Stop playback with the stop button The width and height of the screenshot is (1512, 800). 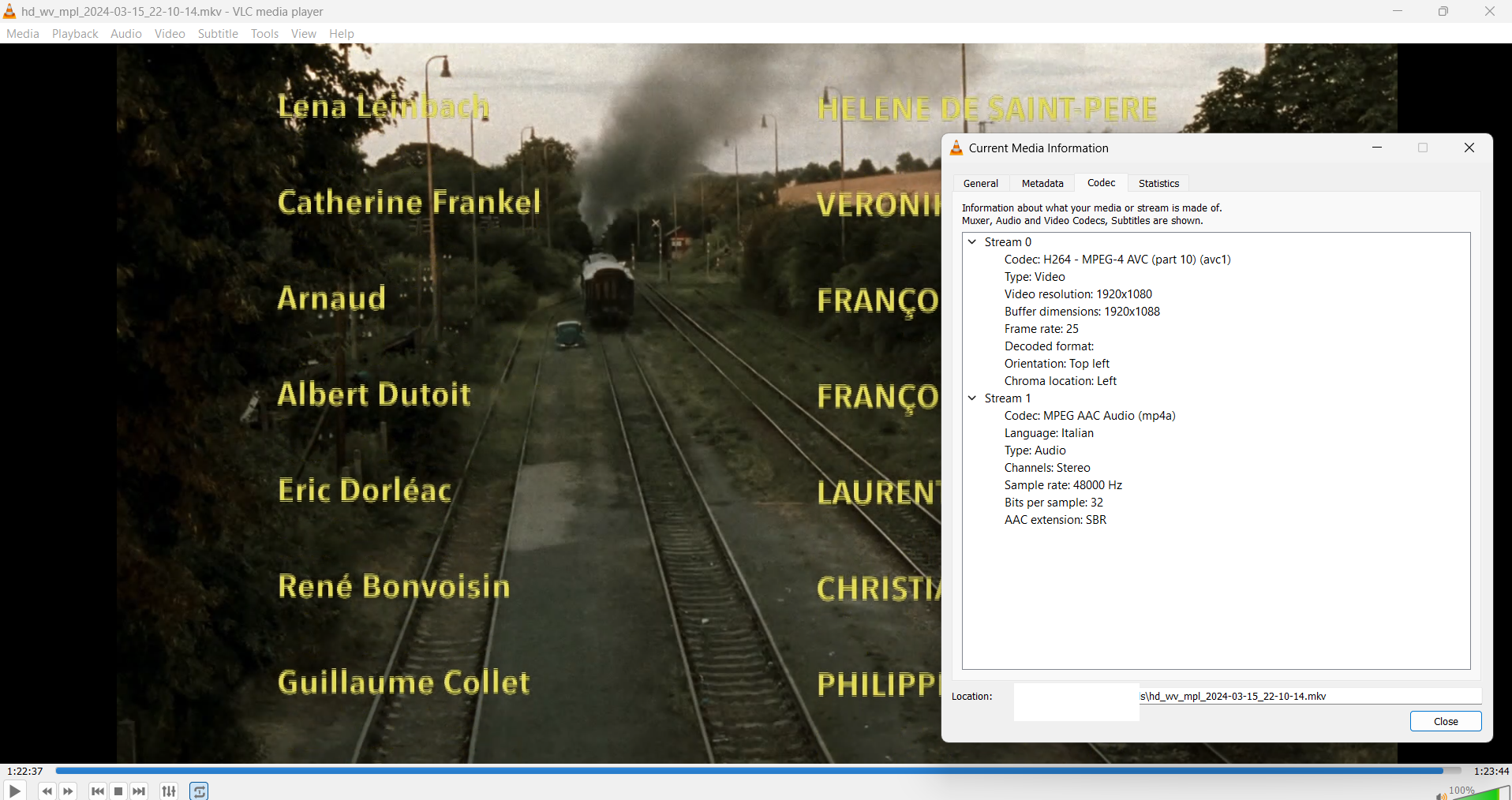[118, 791]
